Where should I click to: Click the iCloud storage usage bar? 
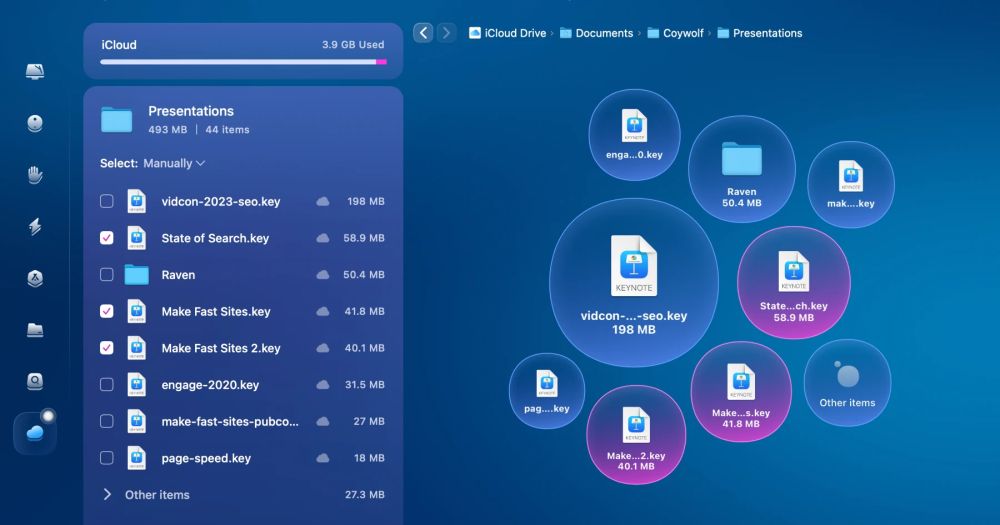pyautogui.click(x=243, y=62)
